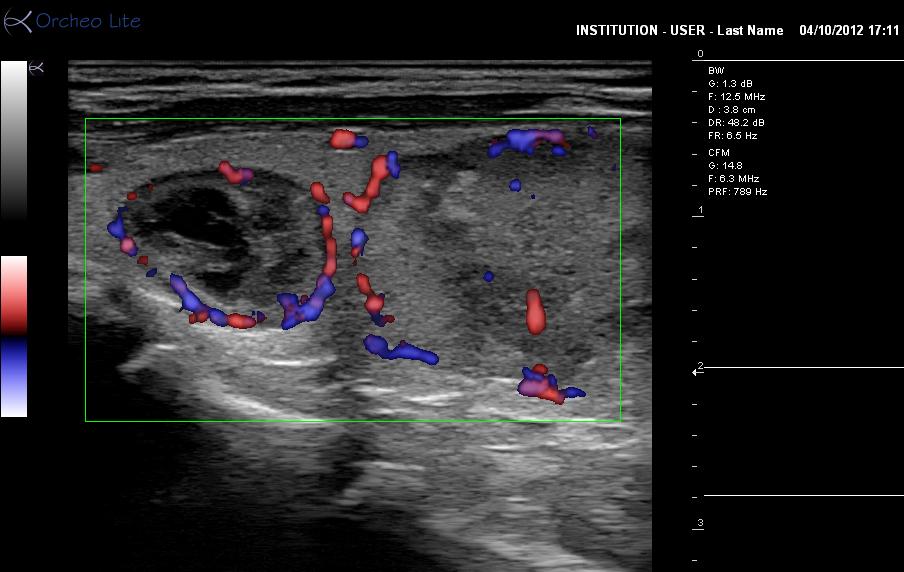This screenshot has height=572, width=904.
Task: Click the depth scale "1" marker
Action: (x=700, y=210)
